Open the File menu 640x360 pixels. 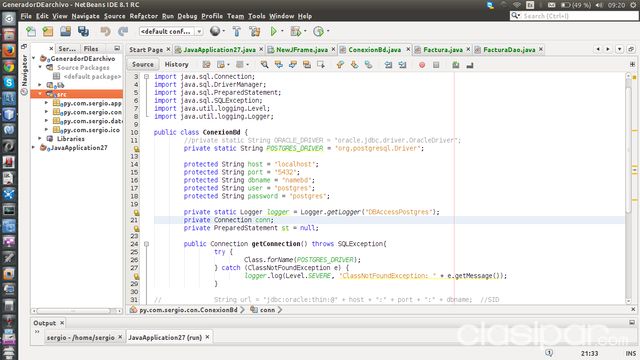[26, 16]
